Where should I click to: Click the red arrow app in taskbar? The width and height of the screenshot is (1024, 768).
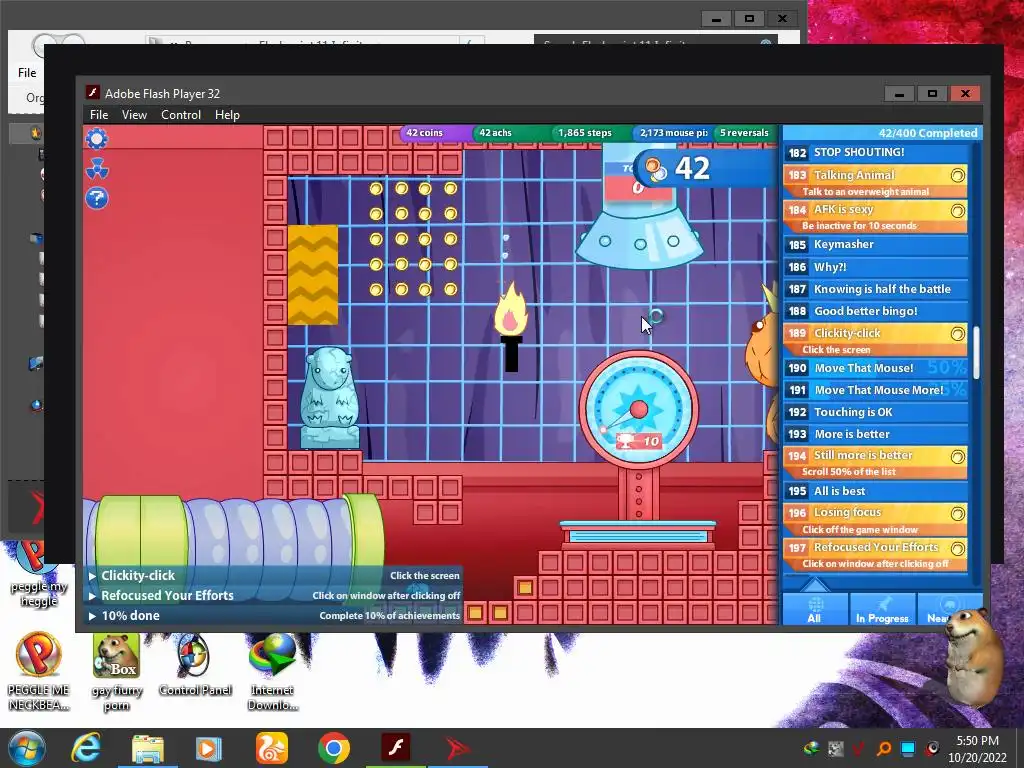click(457, 748)
